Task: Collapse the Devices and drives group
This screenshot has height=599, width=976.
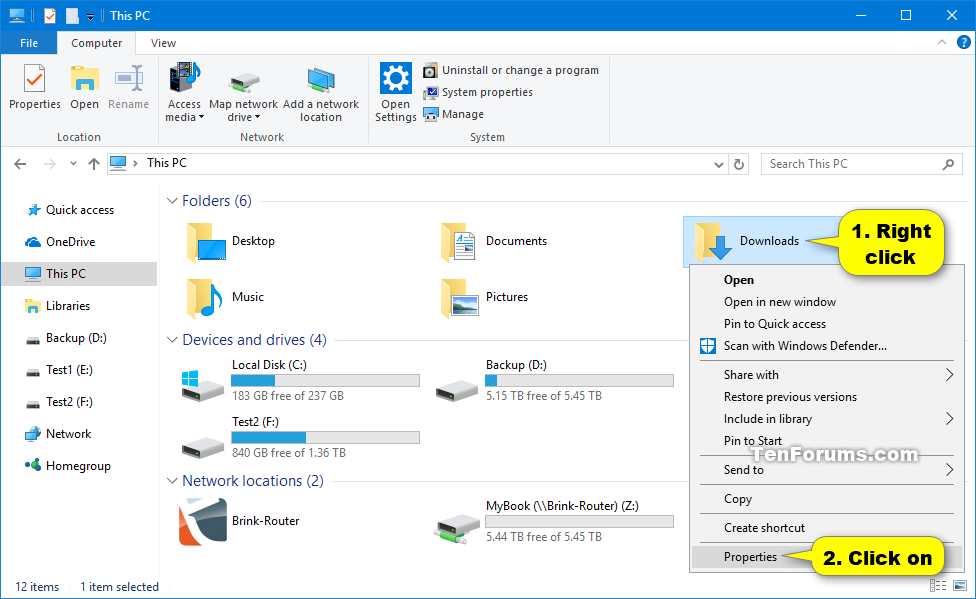Action: point(172,340)
